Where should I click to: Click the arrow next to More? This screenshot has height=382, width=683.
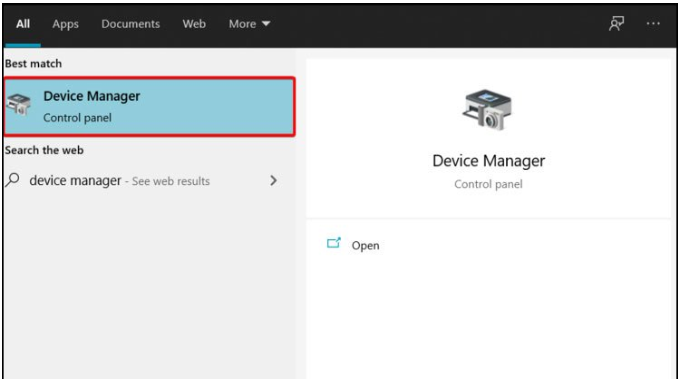(266, 24)
